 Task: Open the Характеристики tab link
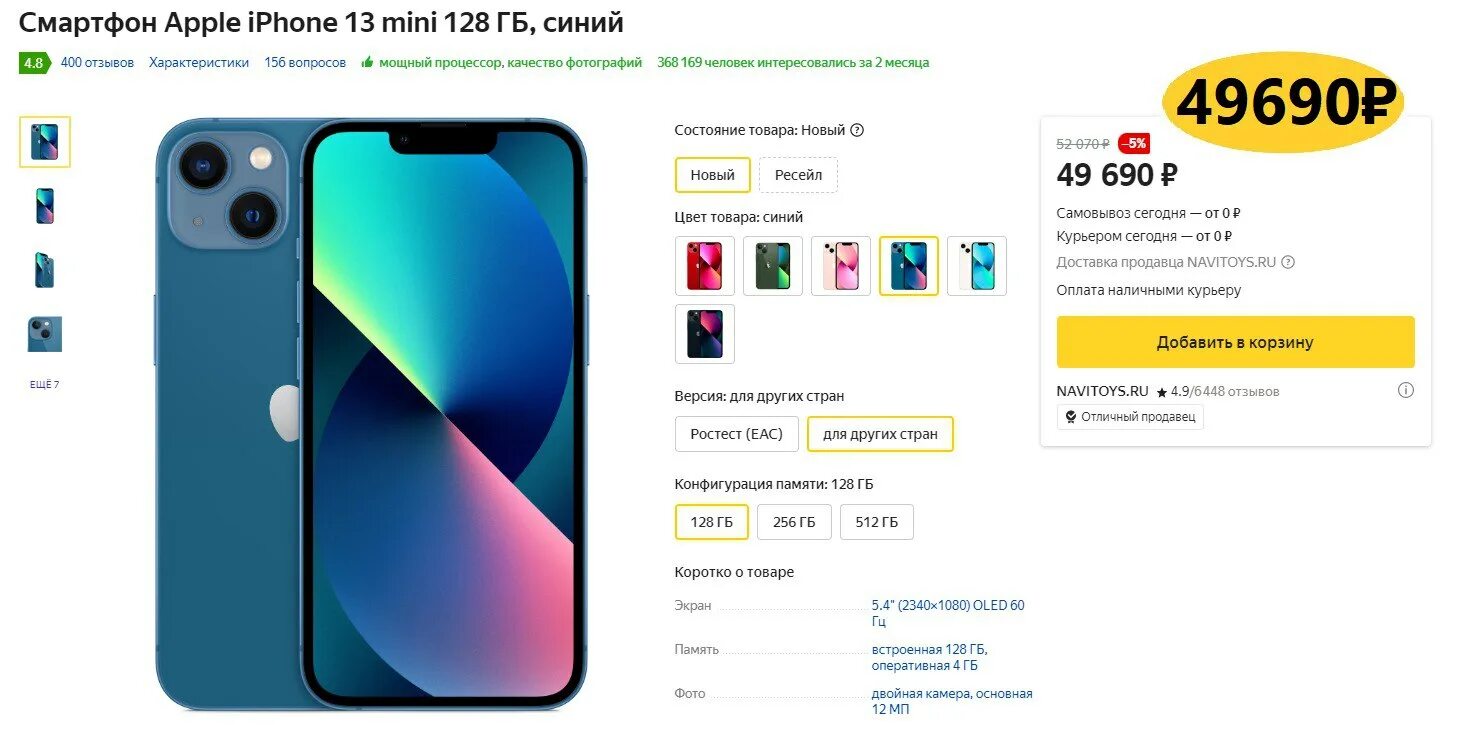pos(199,62)
